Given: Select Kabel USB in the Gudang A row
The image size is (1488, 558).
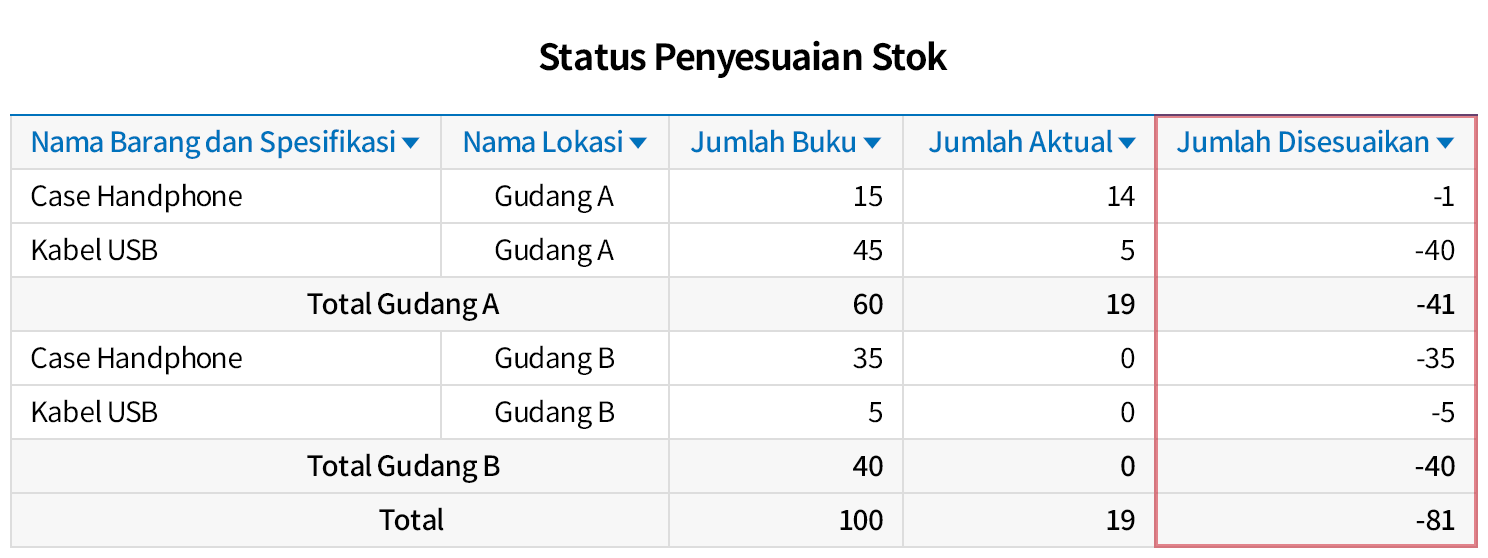Looking at the screenshot, I should click(x=94, y=250).
